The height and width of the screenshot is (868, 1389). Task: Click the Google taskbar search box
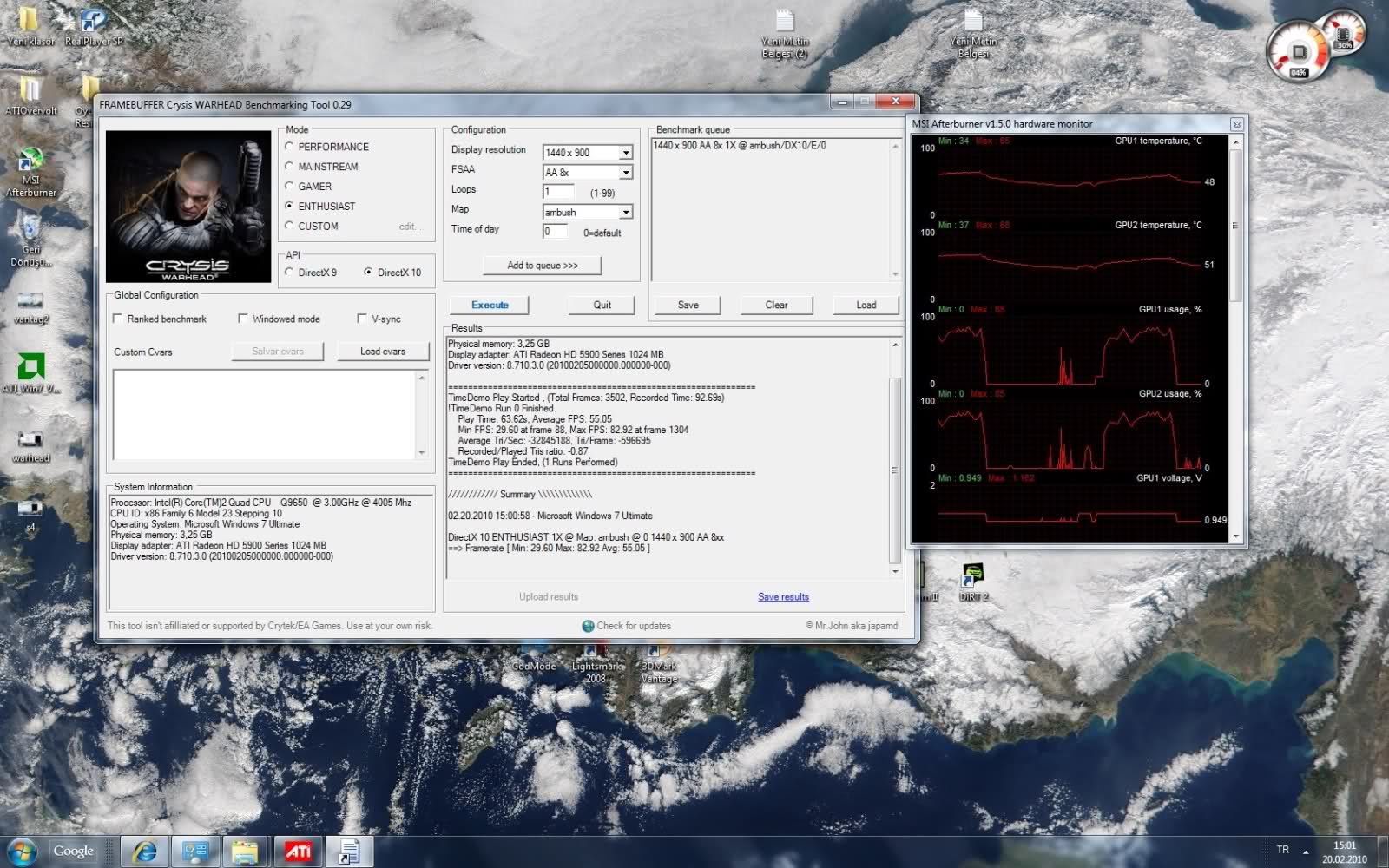[x=73, y=852]
